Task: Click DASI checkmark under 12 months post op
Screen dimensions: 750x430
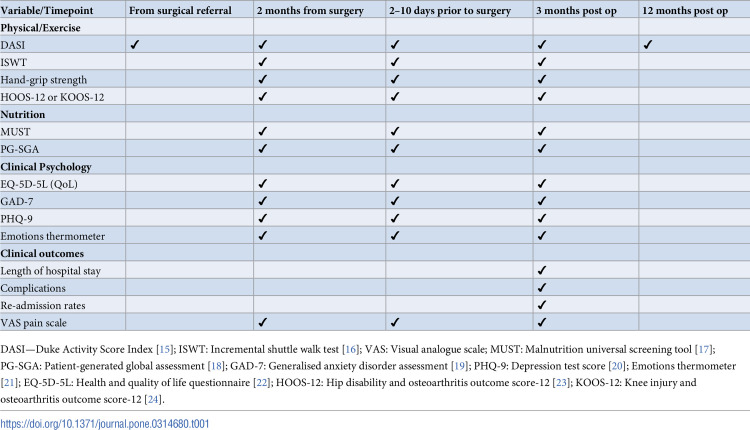Action: click(x=648, y=44)
